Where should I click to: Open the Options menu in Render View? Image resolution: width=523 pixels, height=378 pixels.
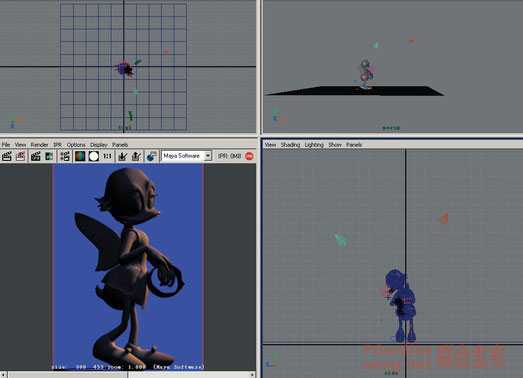click(76, 144)
